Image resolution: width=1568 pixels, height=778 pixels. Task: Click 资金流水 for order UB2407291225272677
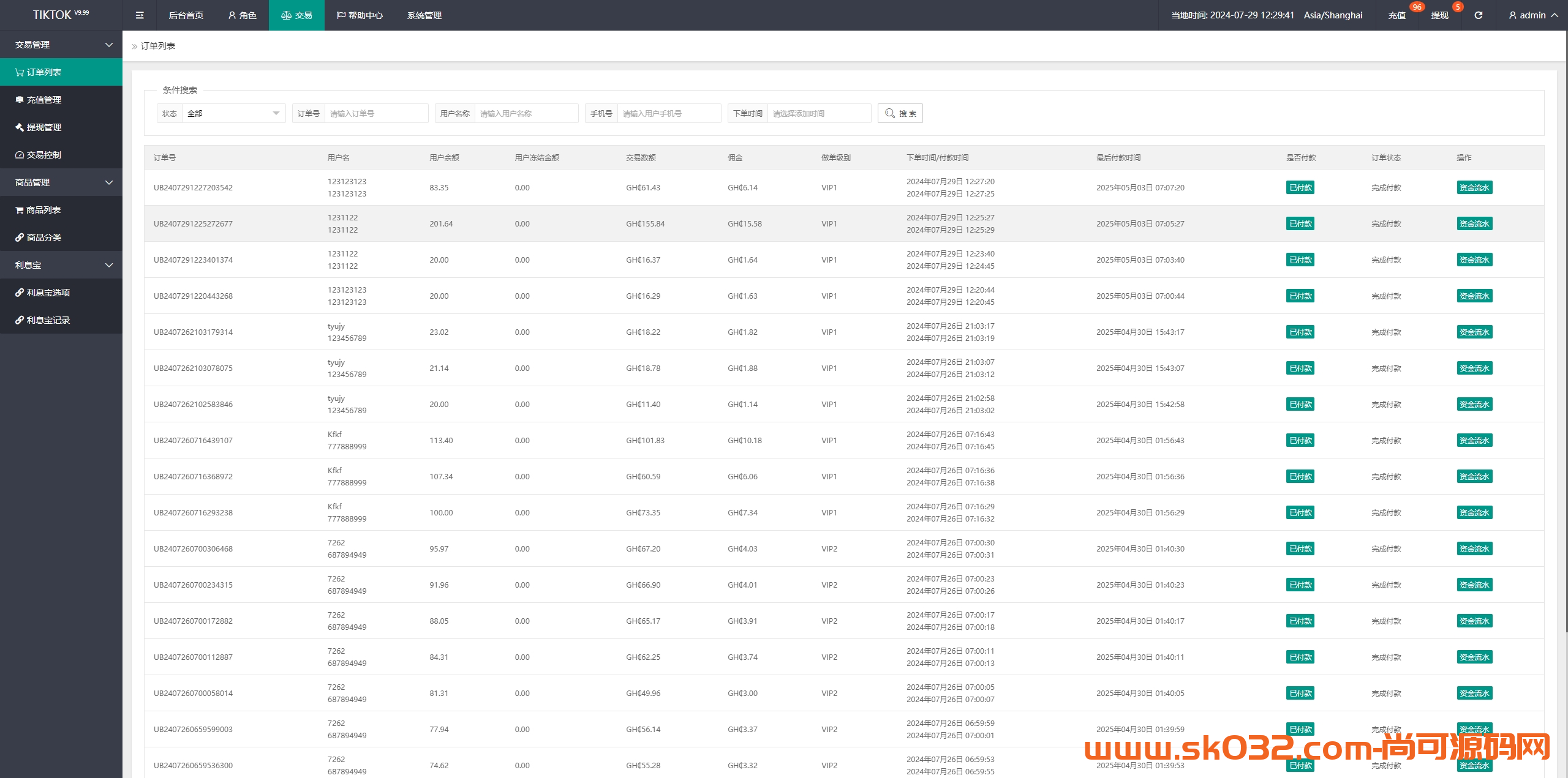pyautogui.click(x=1474, y=223)
